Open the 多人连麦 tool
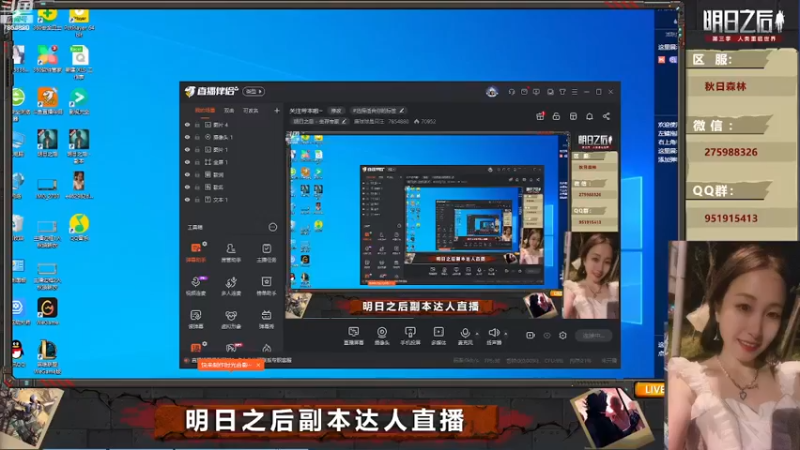This screenshot has height=450, width=800. (231, 286)
